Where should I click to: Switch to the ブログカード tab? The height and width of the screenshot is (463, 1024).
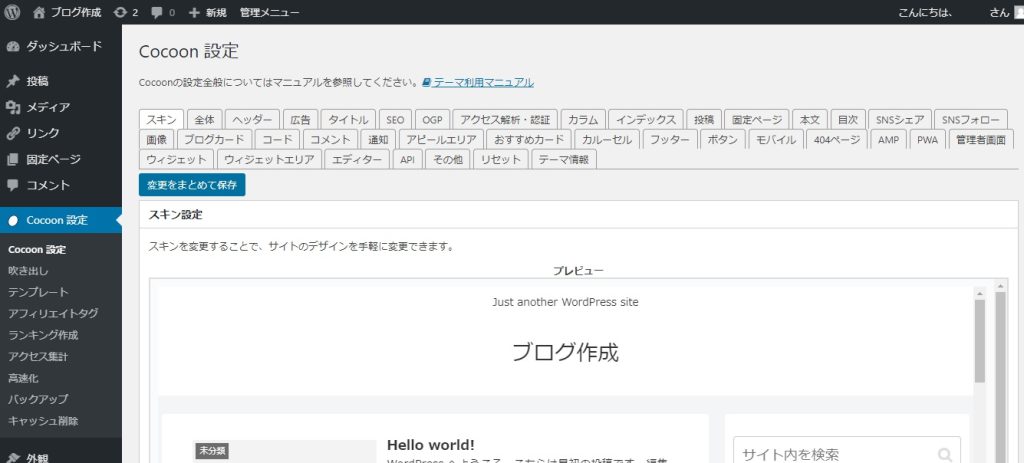pyautogui.click(x=214, y=139)
